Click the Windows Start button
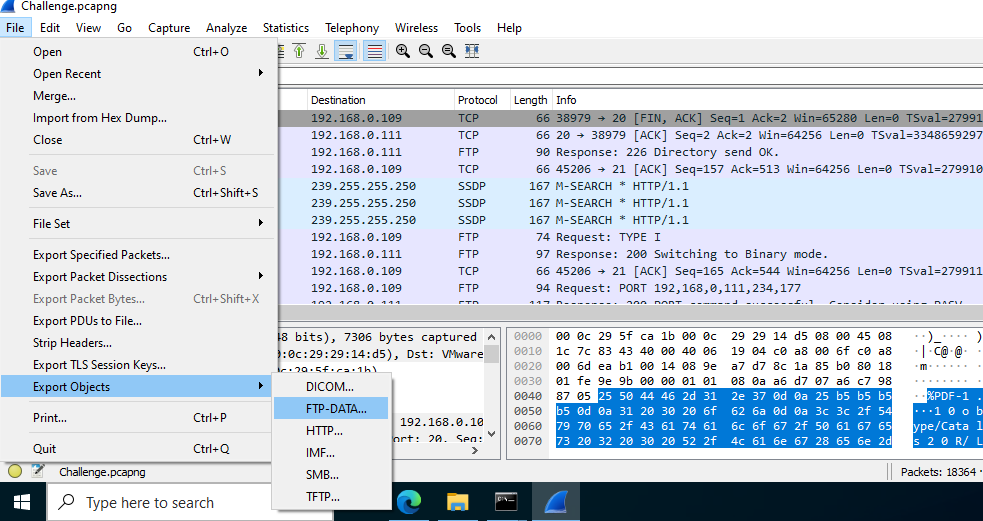Screen dimensions: 983x521 tap(23, 502)
